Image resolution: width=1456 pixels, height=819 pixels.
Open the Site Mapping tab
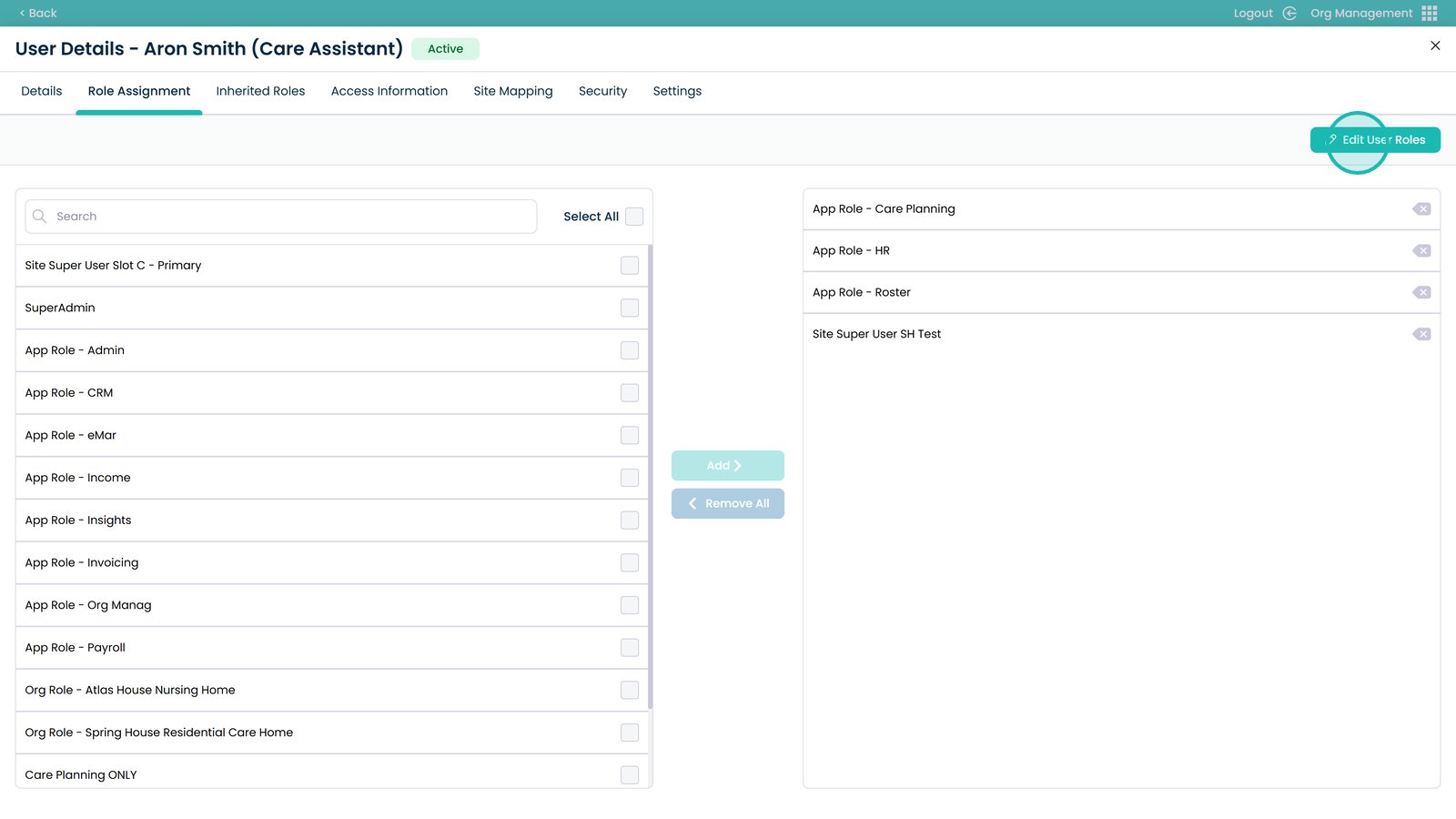pyautogui.click(x=512, y=91)
